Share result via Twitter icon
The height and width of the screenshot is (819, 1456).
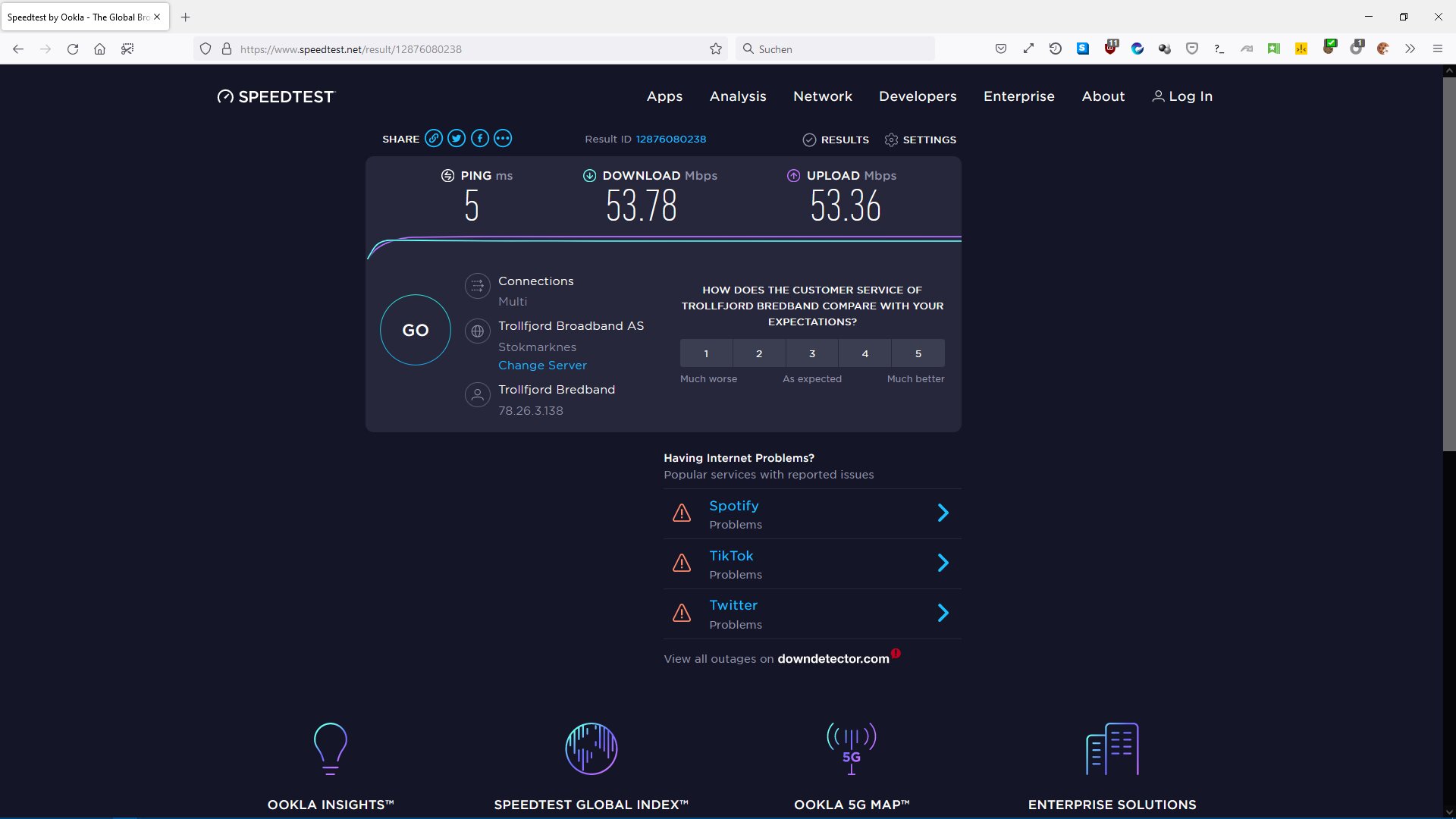[x=457, y=139]
